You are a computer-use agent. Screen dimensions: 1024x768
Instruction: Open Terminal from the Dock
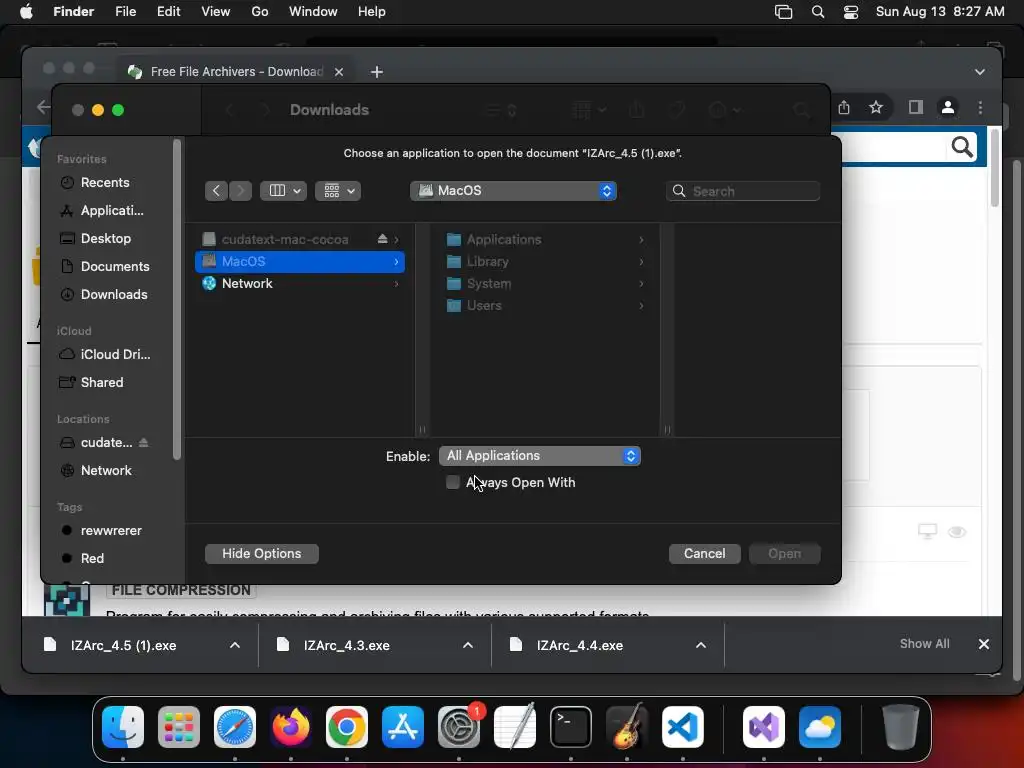pyautogui.click(x=571, y=727)
